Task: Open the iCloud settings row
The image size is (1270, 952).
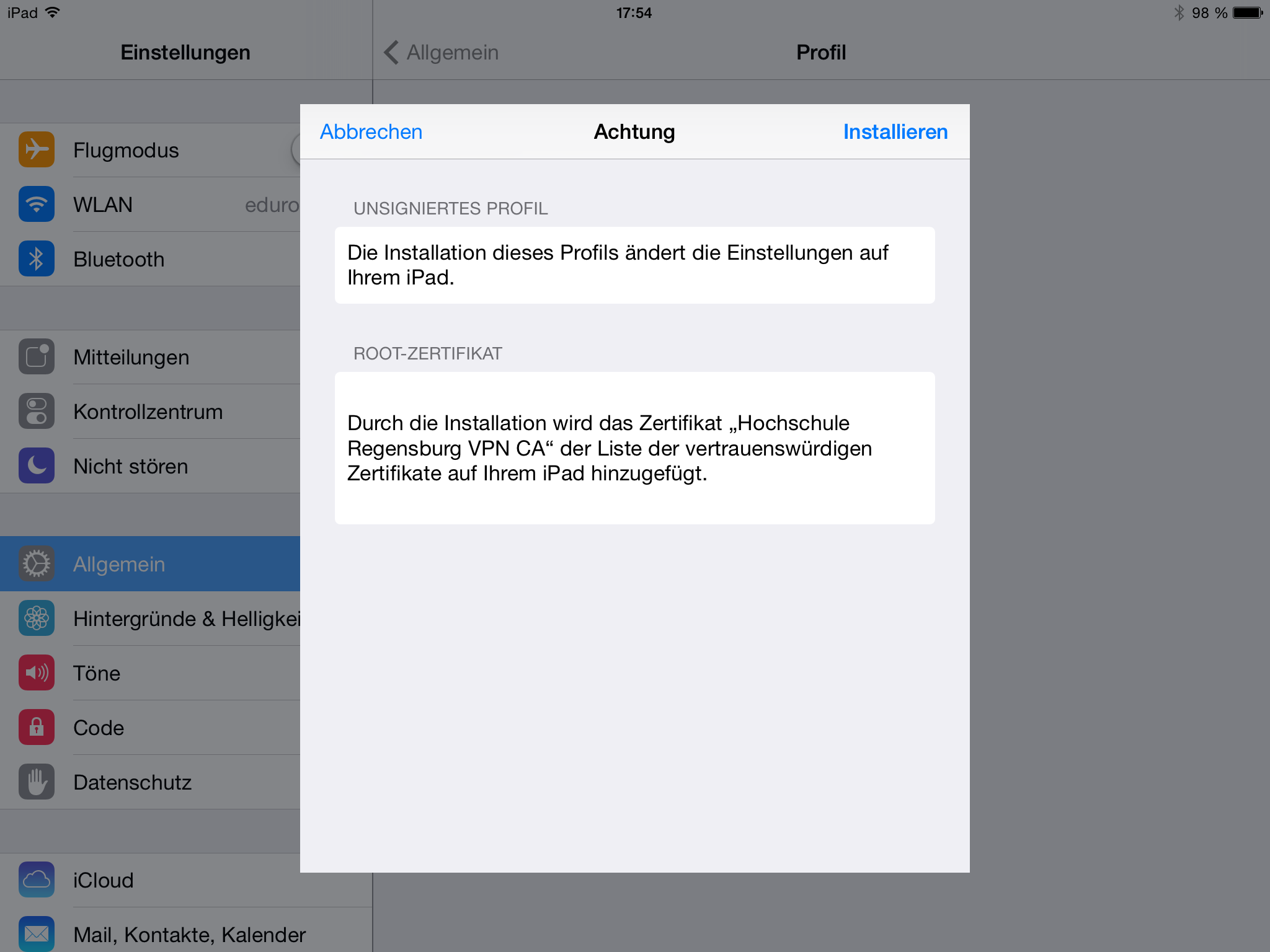Action: point(186,880)
